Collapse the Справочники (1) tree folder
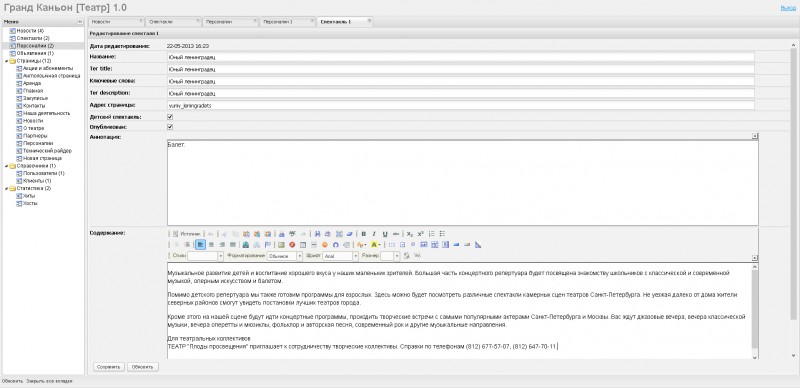Image resolution: width=800 pixels, height=388 pixels. (6, 166)
